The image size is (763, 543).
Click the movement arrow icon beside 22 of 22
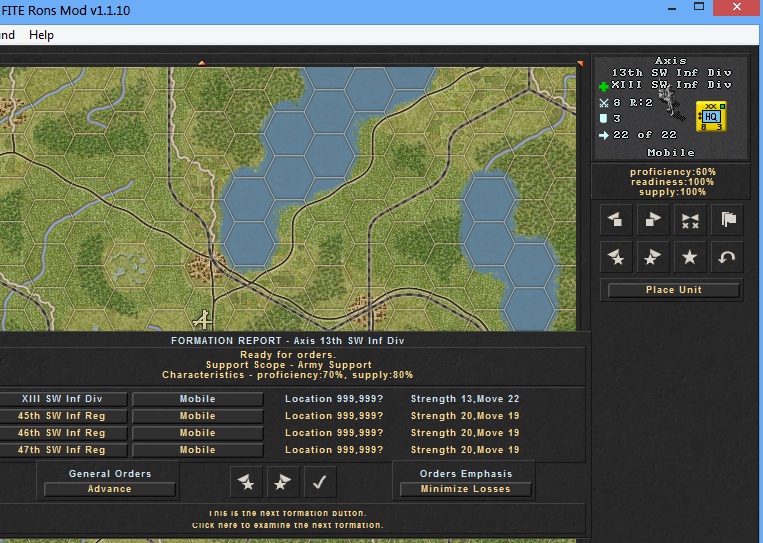(604, 135)
